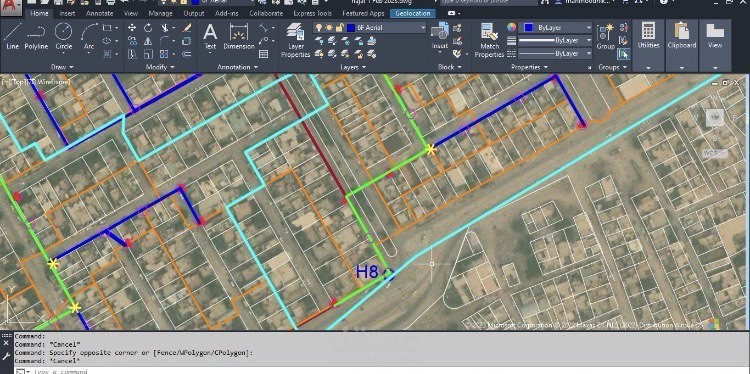Viewport: 750px width, 374px height.
Task: Switch to the Home ribbon tab
Action: coord(39,13)
